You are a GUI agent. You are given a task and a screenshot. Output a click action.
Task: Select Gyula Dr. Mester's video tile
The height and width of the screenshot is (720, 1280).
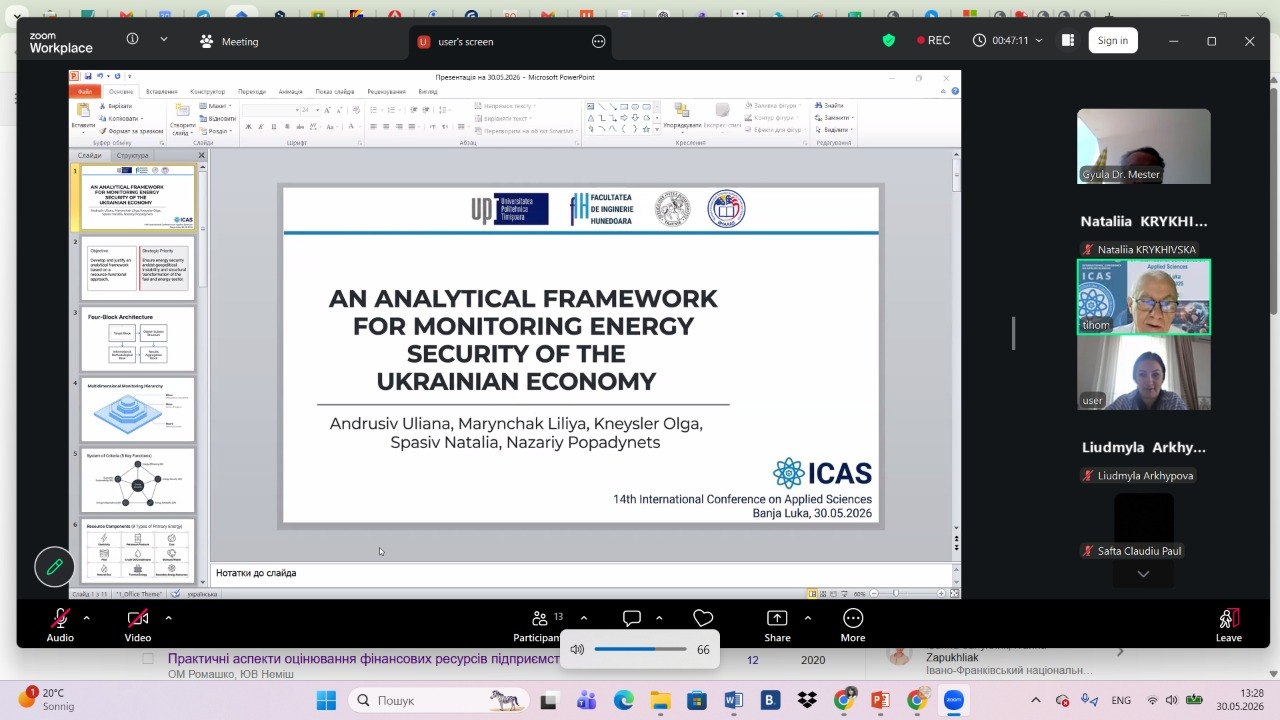1143,146
